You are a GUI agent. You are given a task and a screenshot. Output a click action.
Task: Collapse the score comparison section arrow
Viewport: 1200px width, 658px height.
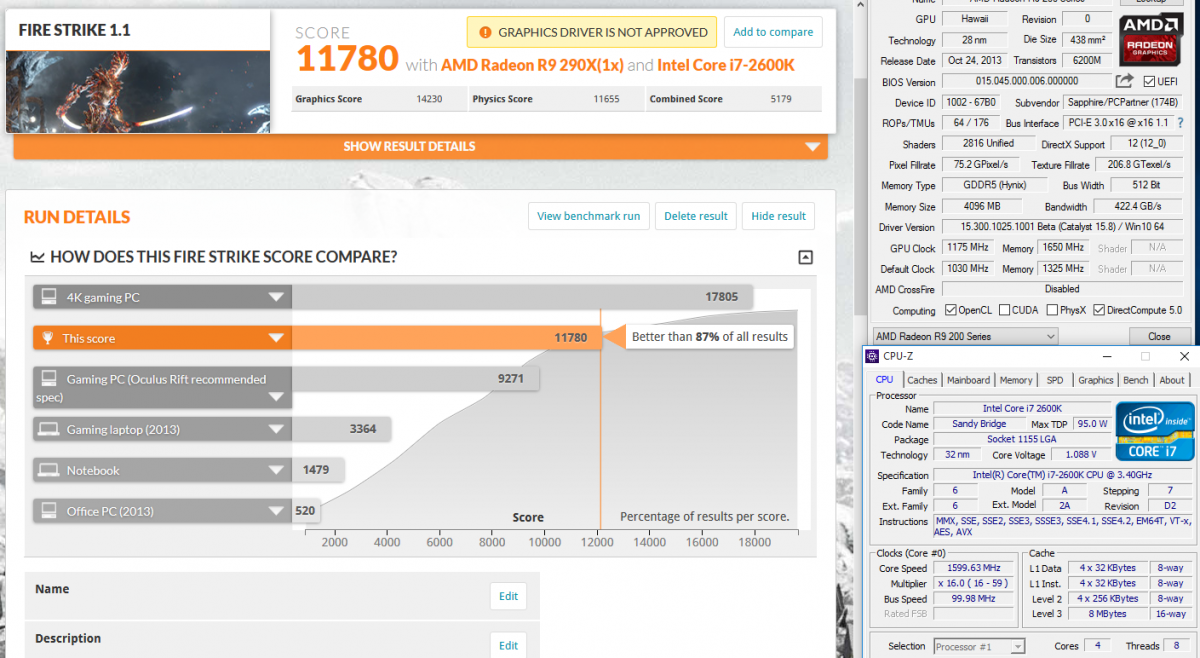[806, 257]
